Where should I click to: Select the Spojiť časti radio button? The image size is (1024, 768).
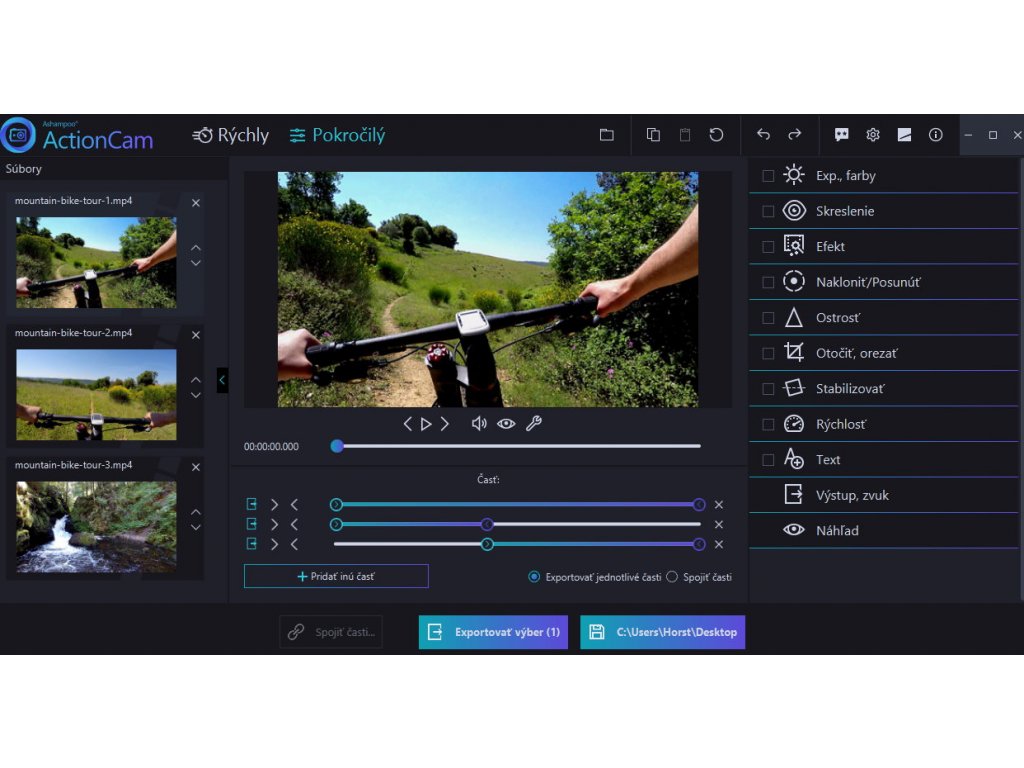click(x=672, y=577)
